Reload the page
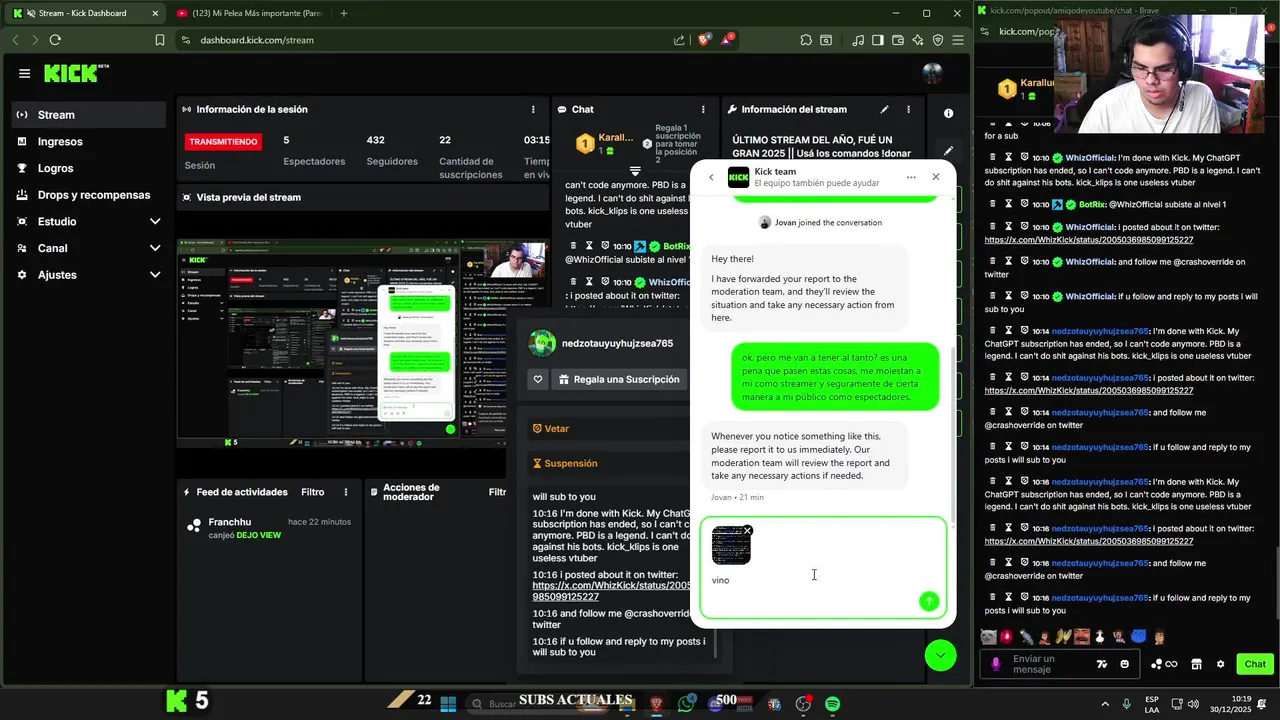The width and height of the screenshot is (1280, 720). 55,40
